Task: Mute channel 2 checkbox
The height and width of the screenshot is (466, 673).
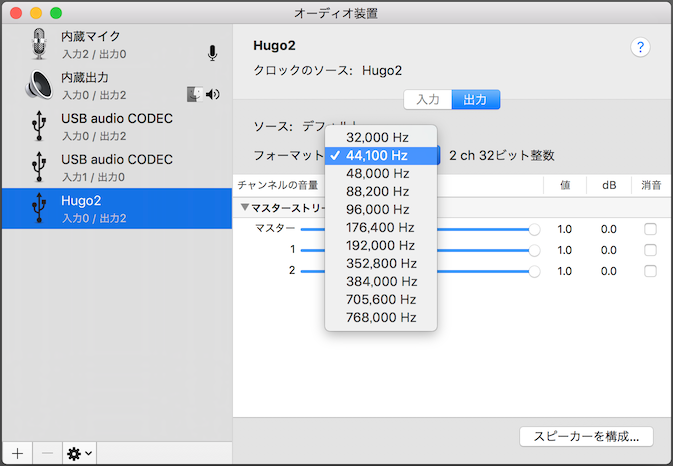Action: 650,271
